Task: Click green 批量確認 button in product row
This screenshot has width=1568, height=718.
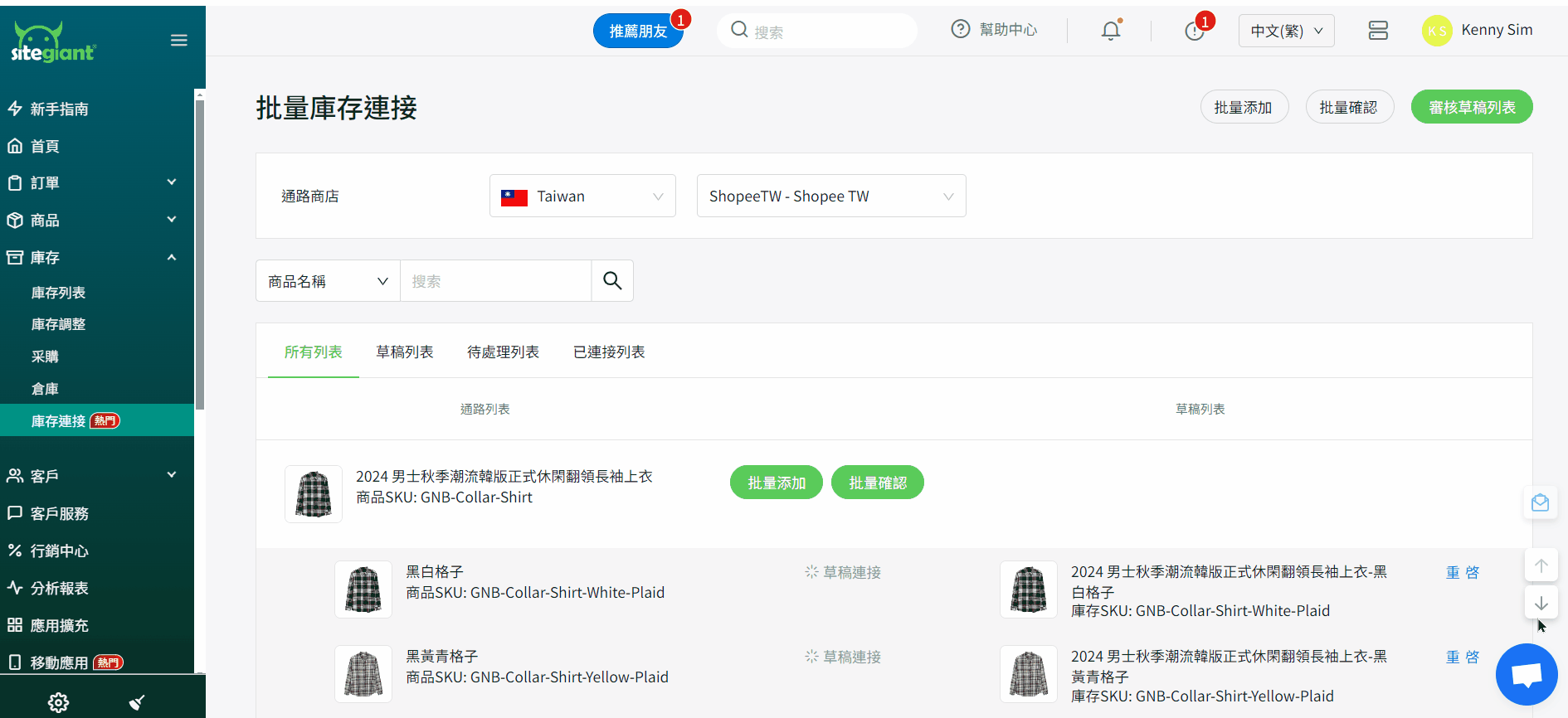Action: [x=878, y=483]
